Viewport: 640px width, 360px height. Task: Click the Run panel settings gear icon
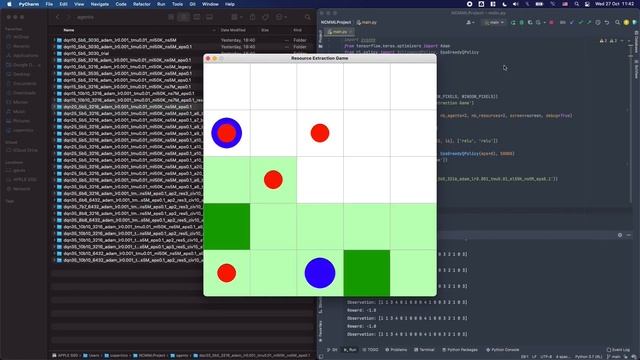pyautogui.click(x=620, y=235)
